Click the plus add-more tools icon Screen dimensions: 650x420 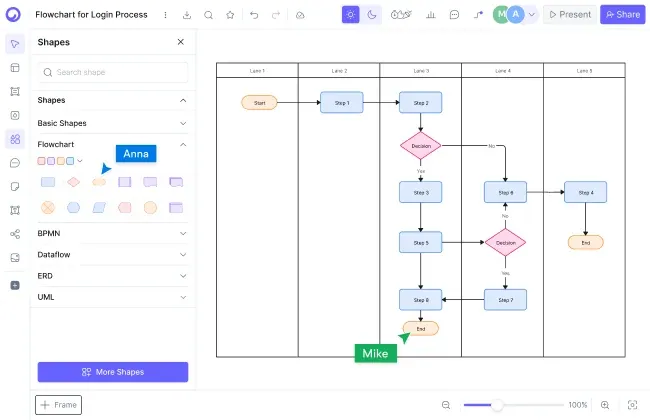[x=15, y=285]
